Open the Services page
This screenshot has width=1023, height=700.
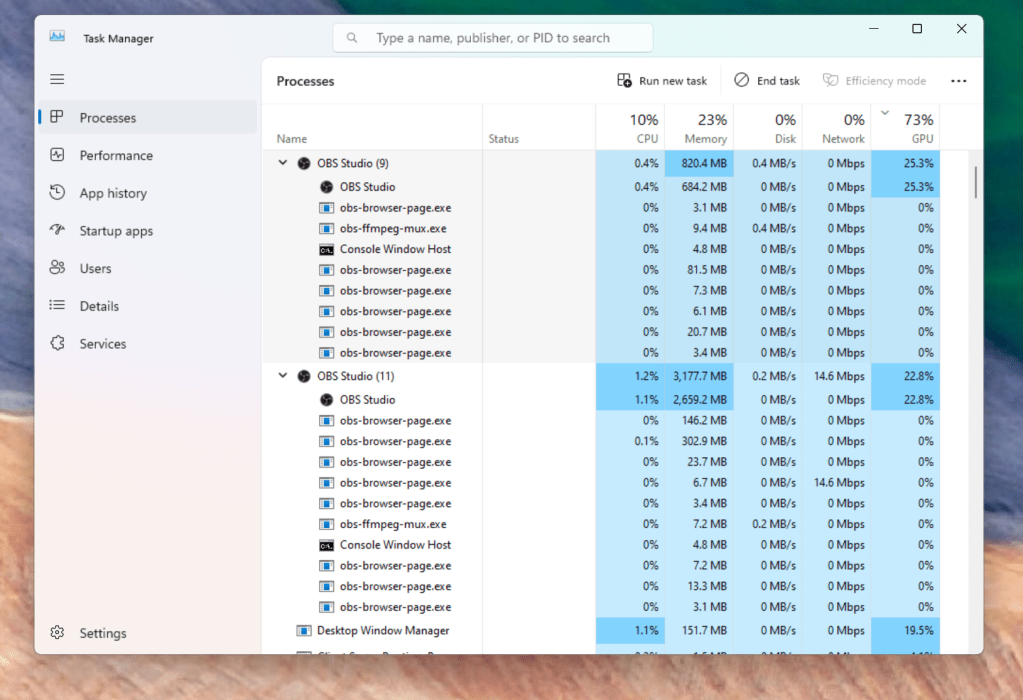[147, 344]
